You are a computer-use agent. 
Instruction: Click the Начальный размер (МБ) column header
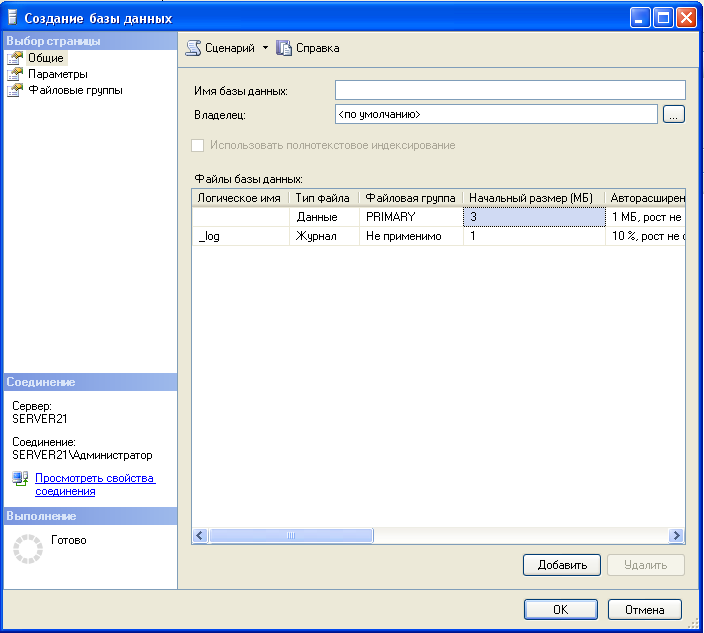click(x=534, y=198)
